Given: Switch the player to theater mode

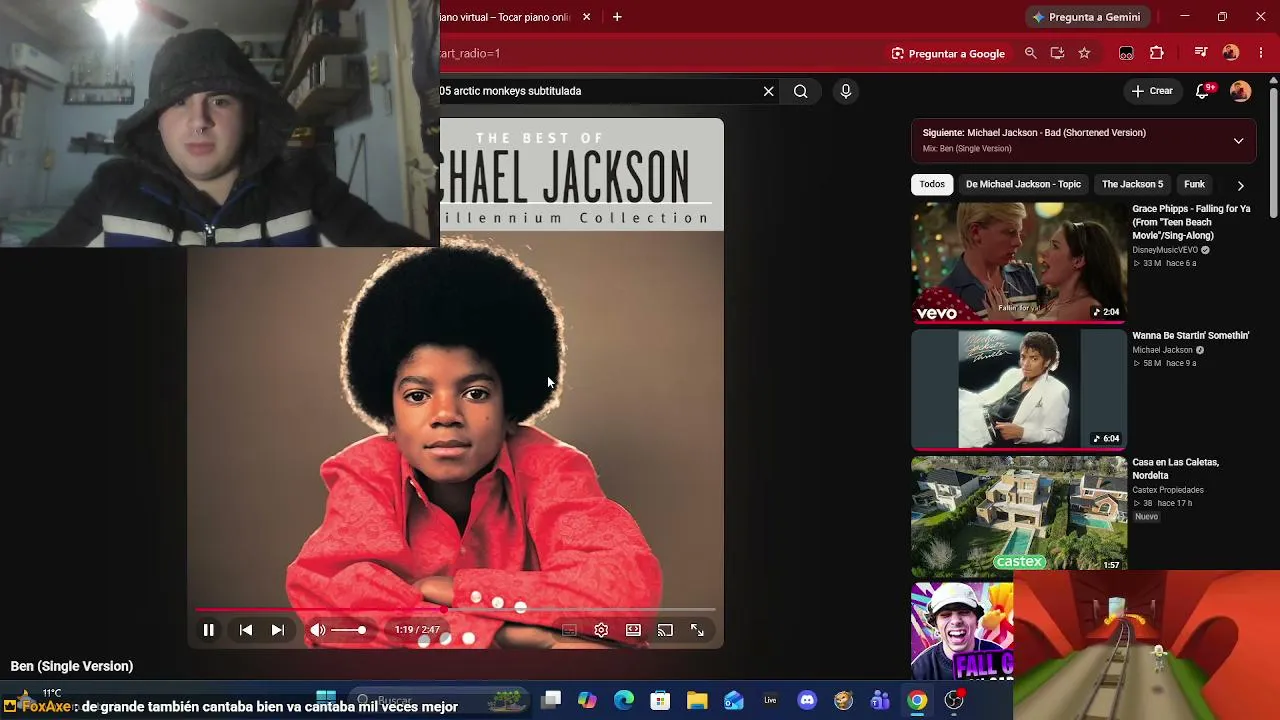Looking at the screenshot, I should [x=633, y=630].
